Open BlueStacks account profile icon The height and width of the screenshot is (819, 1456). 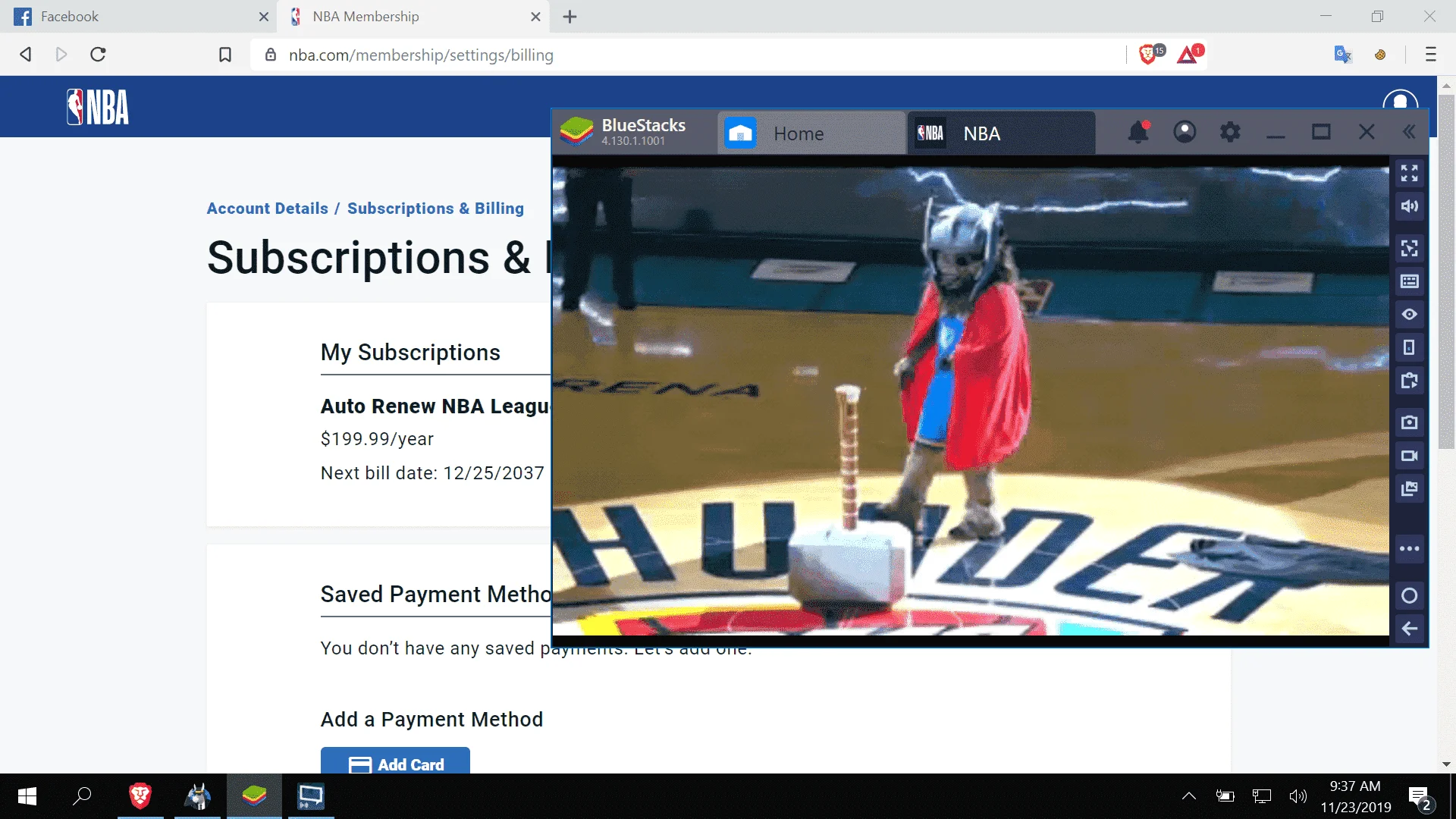[x=1185, y=133]
